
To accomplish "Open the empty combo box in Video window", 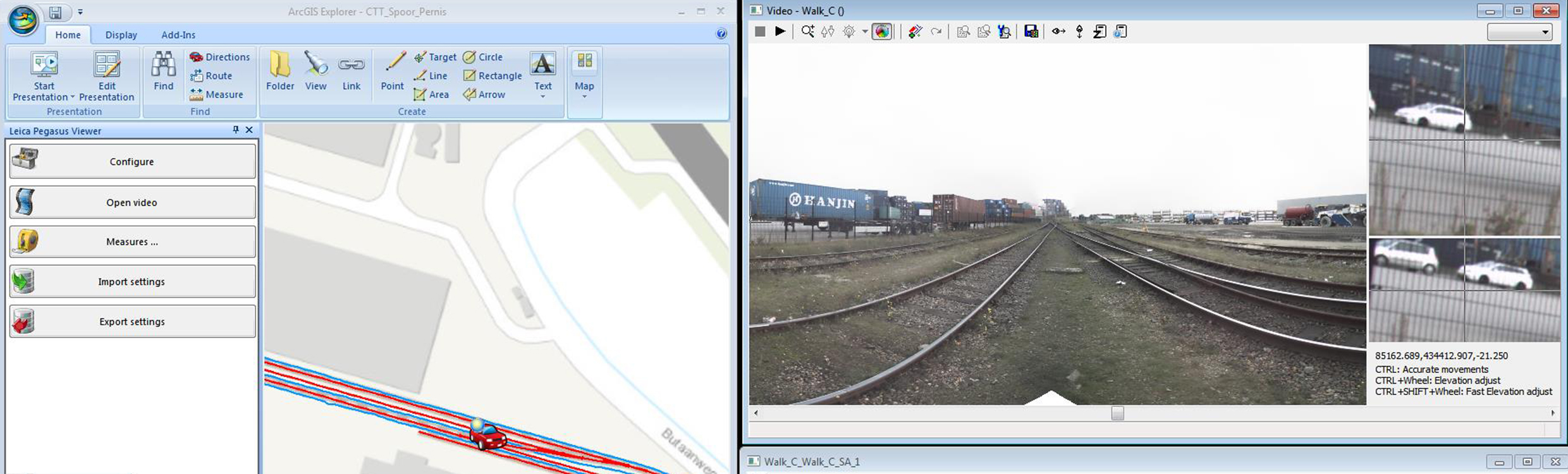I will (x=1519, y=32).
